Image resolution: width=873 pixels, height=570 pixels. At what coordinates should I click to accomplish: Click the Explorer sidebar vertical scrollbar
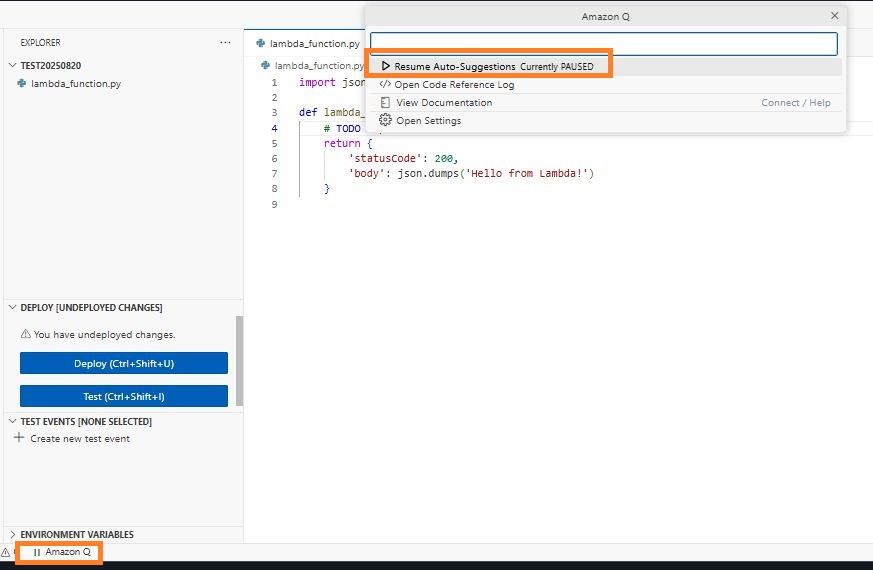[239, 360]
